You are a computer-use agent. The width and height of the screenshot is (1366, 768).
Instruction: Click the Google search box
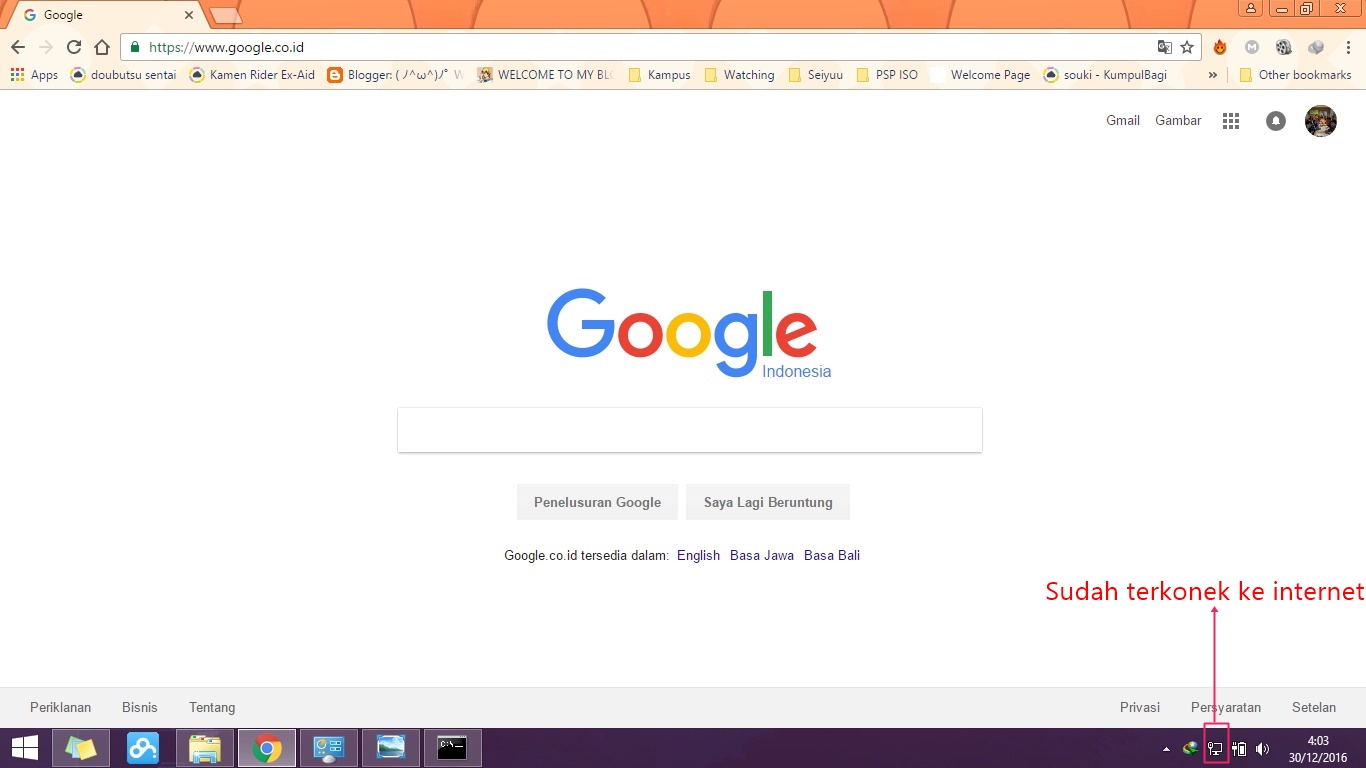click(690, 430)
